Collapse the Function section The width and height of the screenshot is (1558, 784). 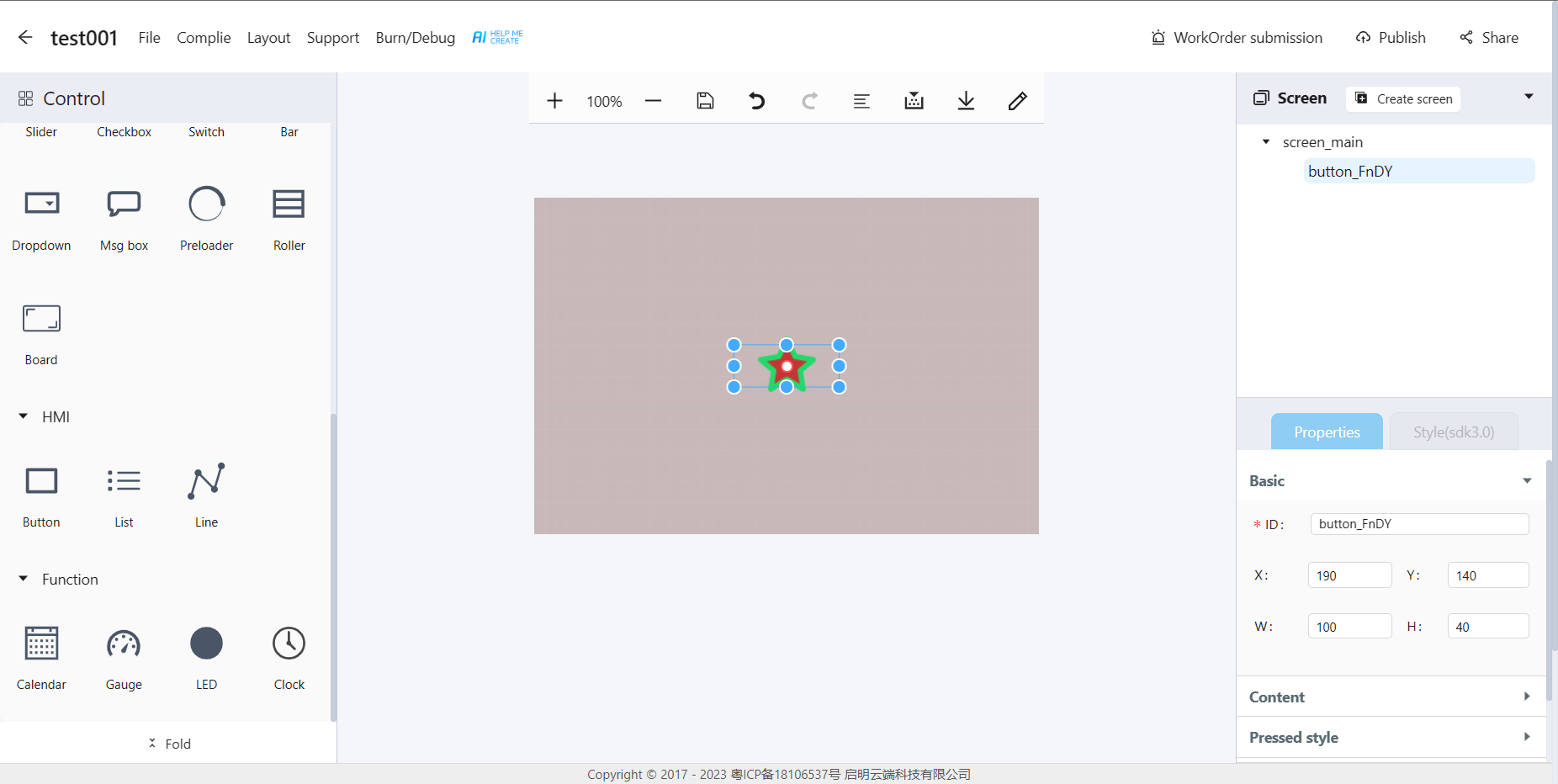[x=24, y=579]
